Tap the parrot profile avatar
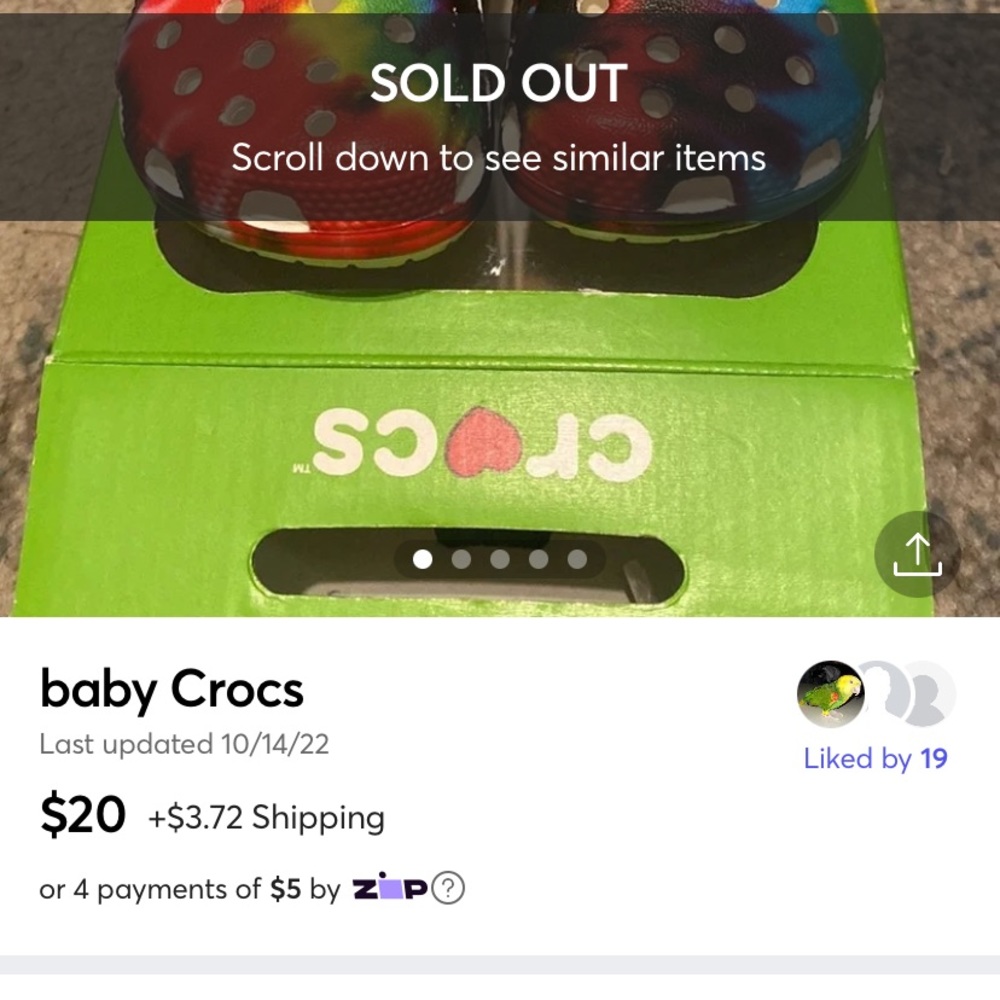 tap(830, 694)
